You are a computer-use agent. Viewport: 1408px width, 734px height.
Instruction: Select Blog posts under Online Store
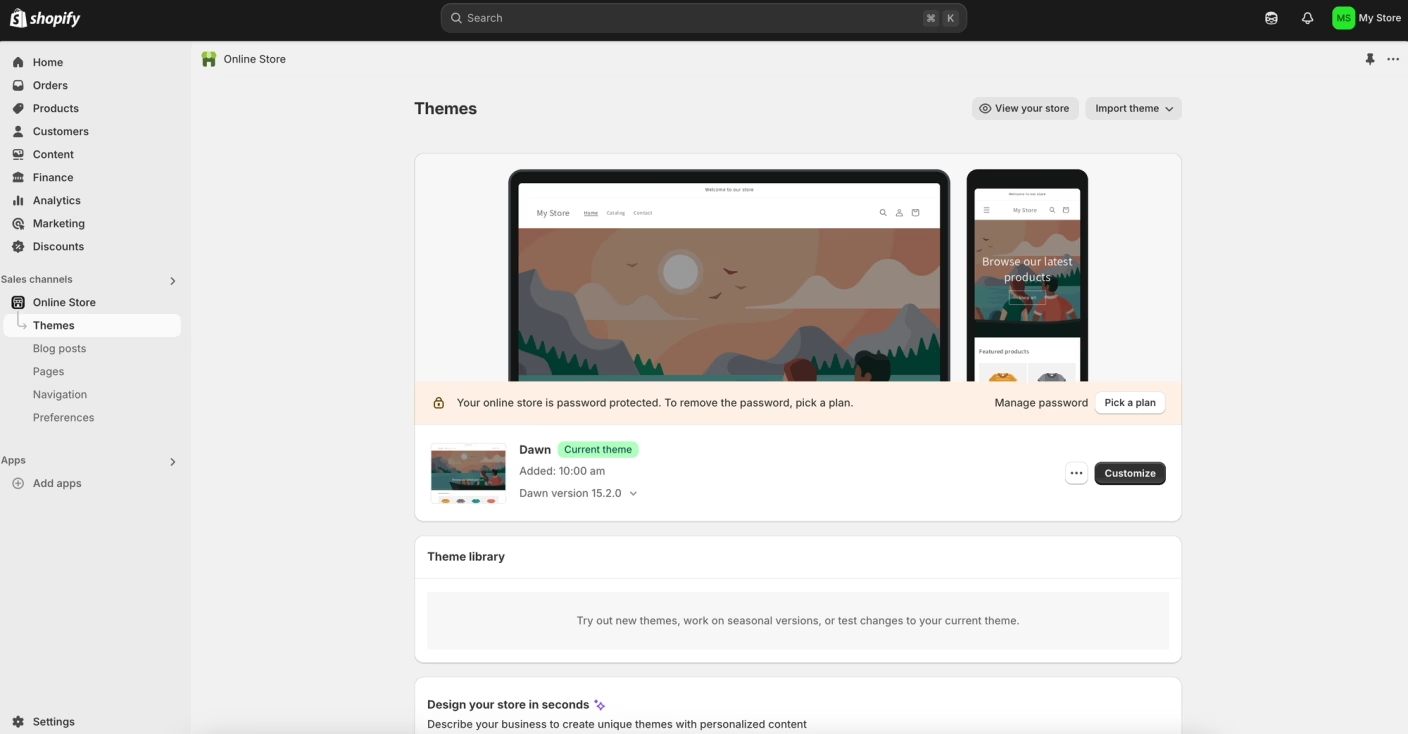59,348
